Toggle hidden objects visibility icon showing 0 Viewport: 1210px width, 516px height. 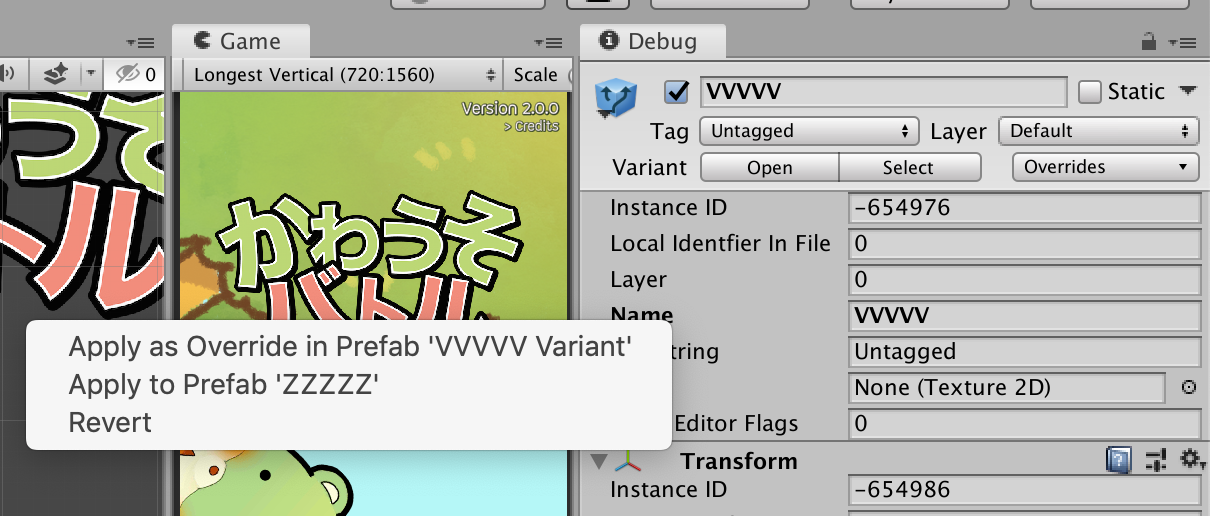pyautogui.click(x=135, y=73)
